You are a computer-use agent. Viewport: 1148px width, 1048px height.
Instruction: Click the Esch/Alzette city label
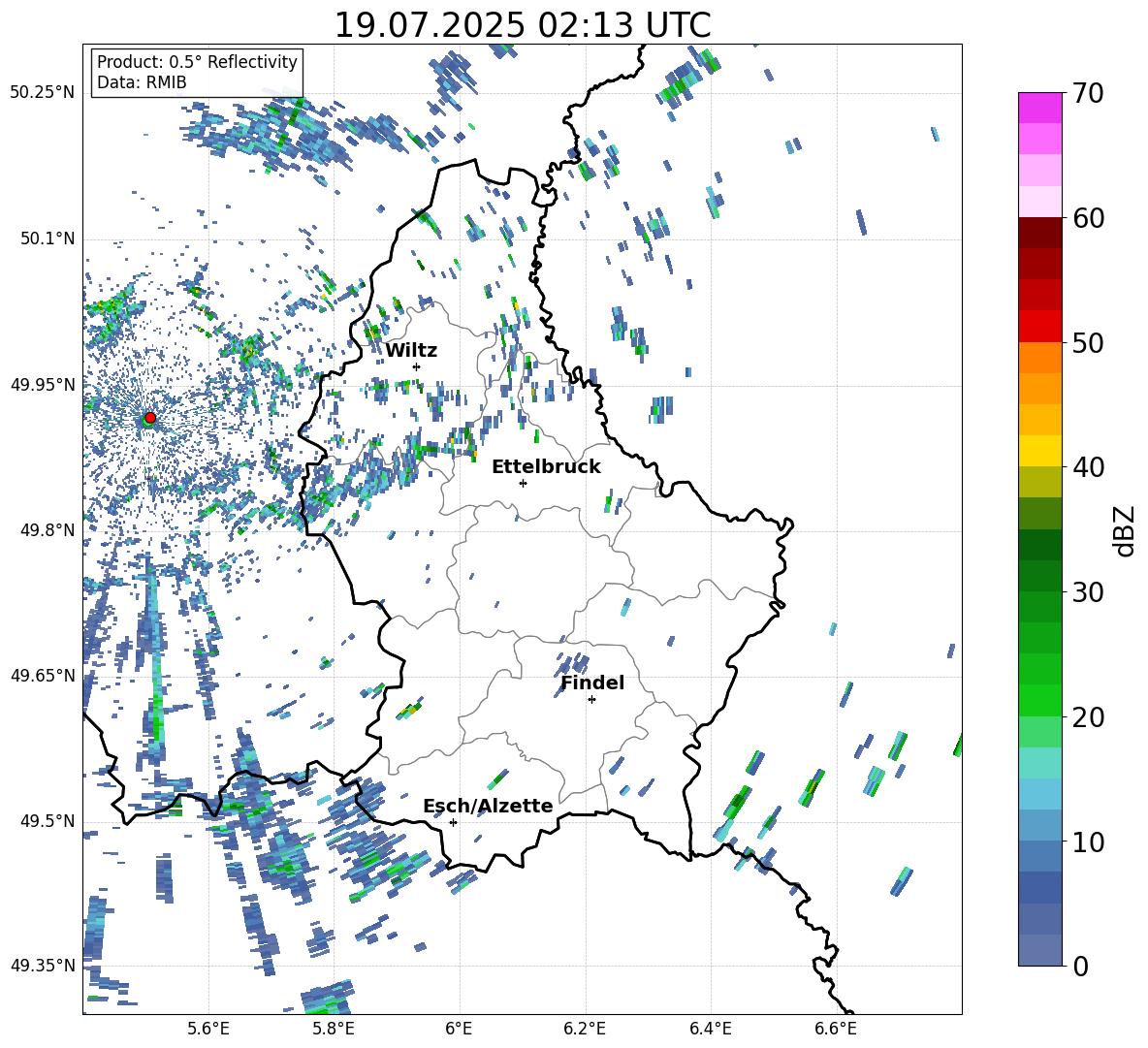click(488, 806)
